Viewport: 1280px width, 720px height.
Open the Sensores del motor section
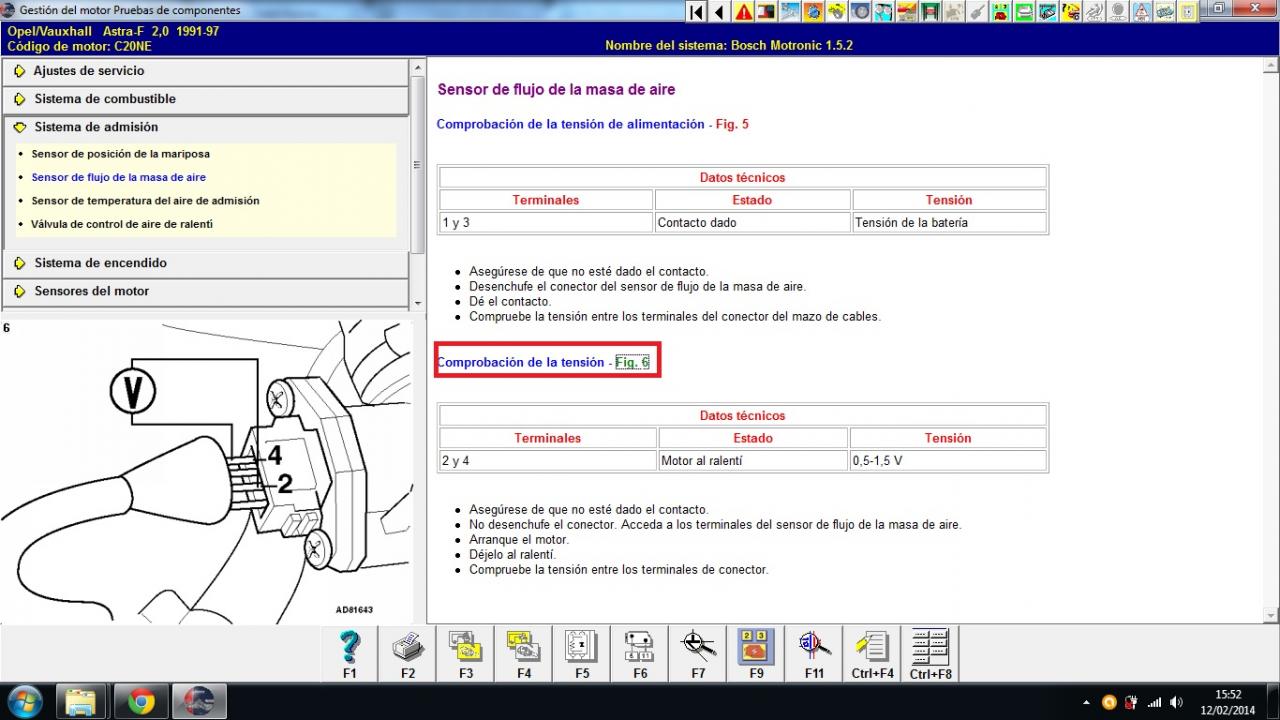pos(91,291)
